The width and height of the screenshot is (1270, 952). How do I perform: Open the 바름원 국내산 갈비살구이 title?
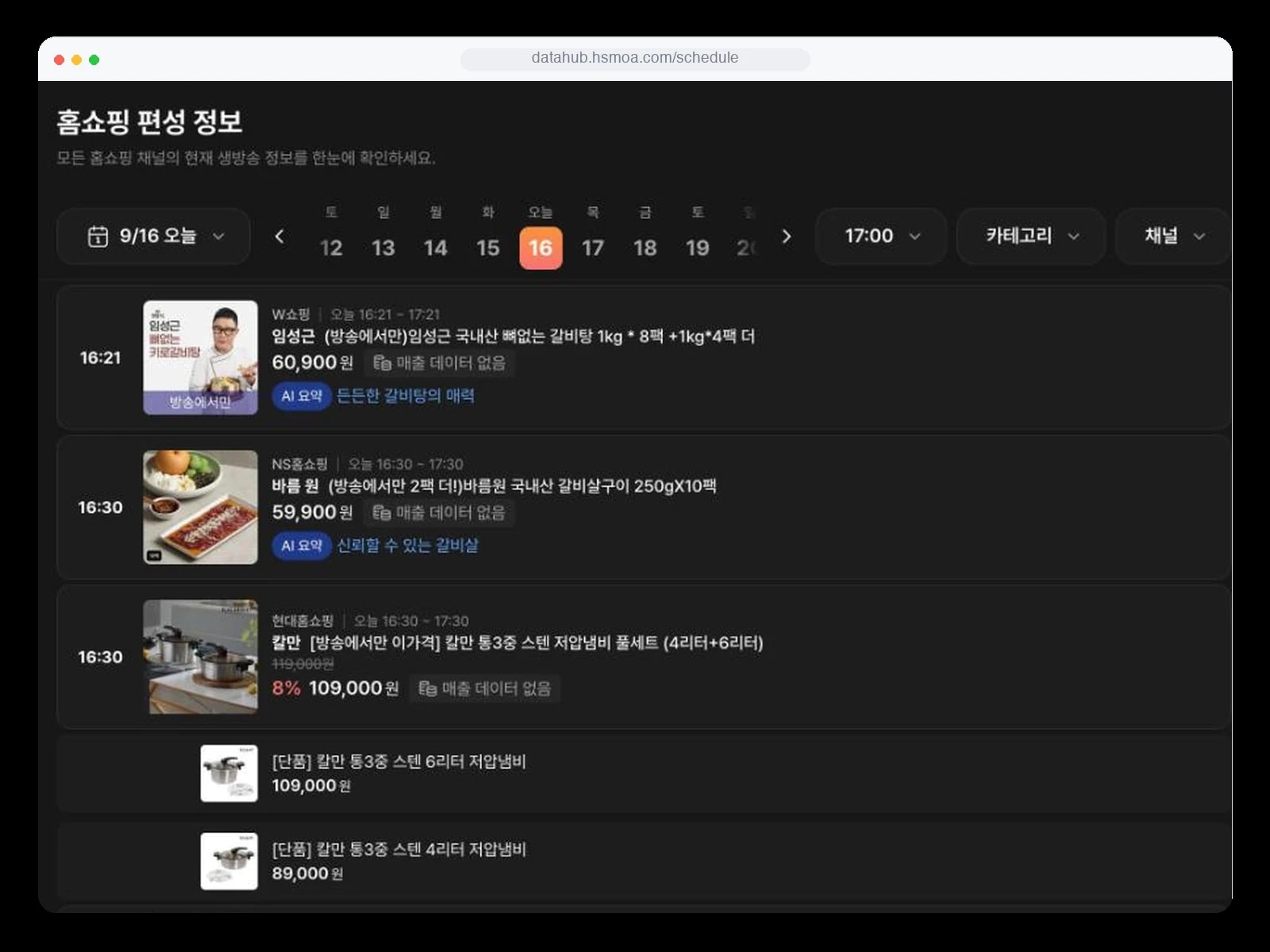[494, 486]
